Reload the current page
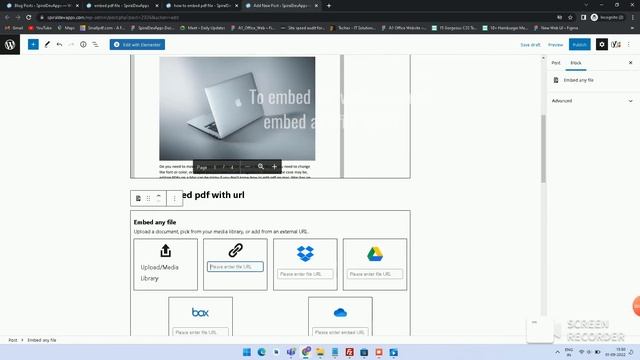This screenshot has width=640, height=360. pyautogui.click(x=29, y=18)
